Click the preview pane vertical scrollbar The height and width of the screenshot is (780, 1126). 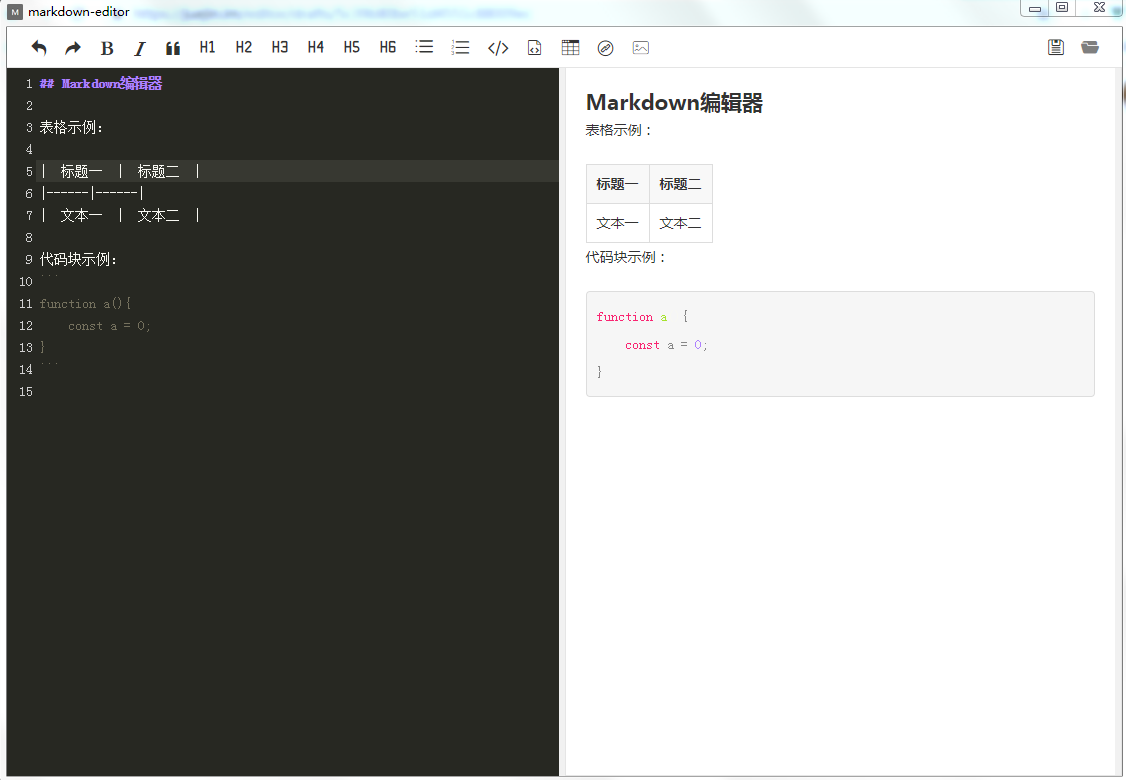click(1120, 422)
